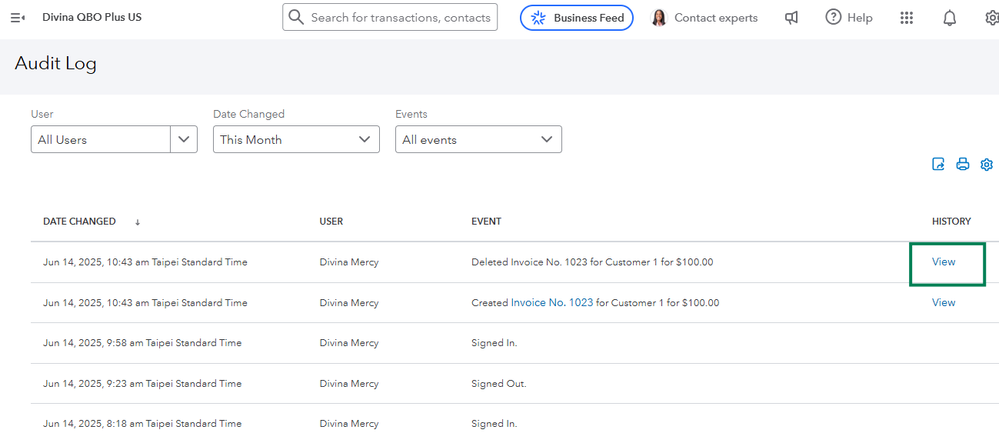999x440 pixels.
Task: Open the top-right settings gear
Action: 988,18
